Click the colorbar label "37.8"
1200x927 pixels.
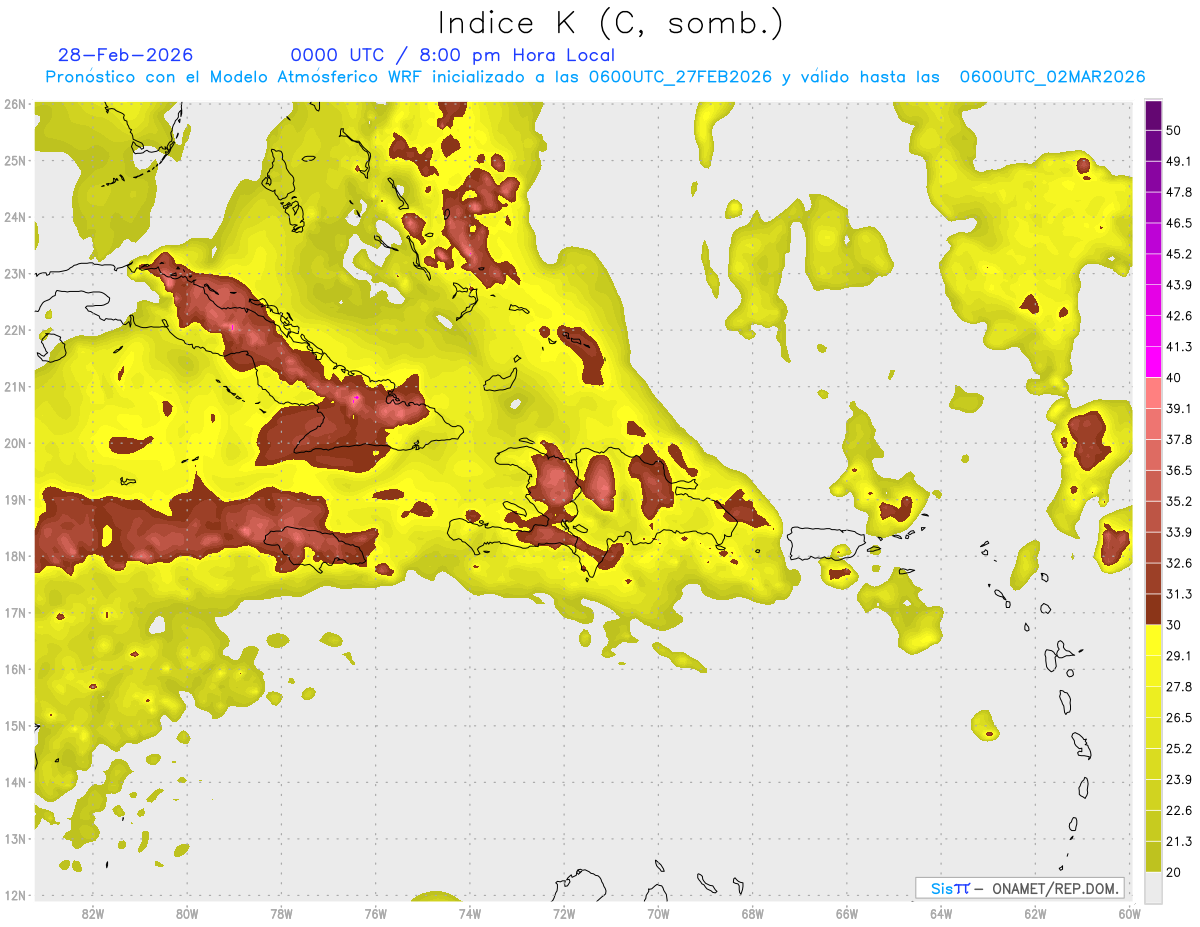point(1179,440)
